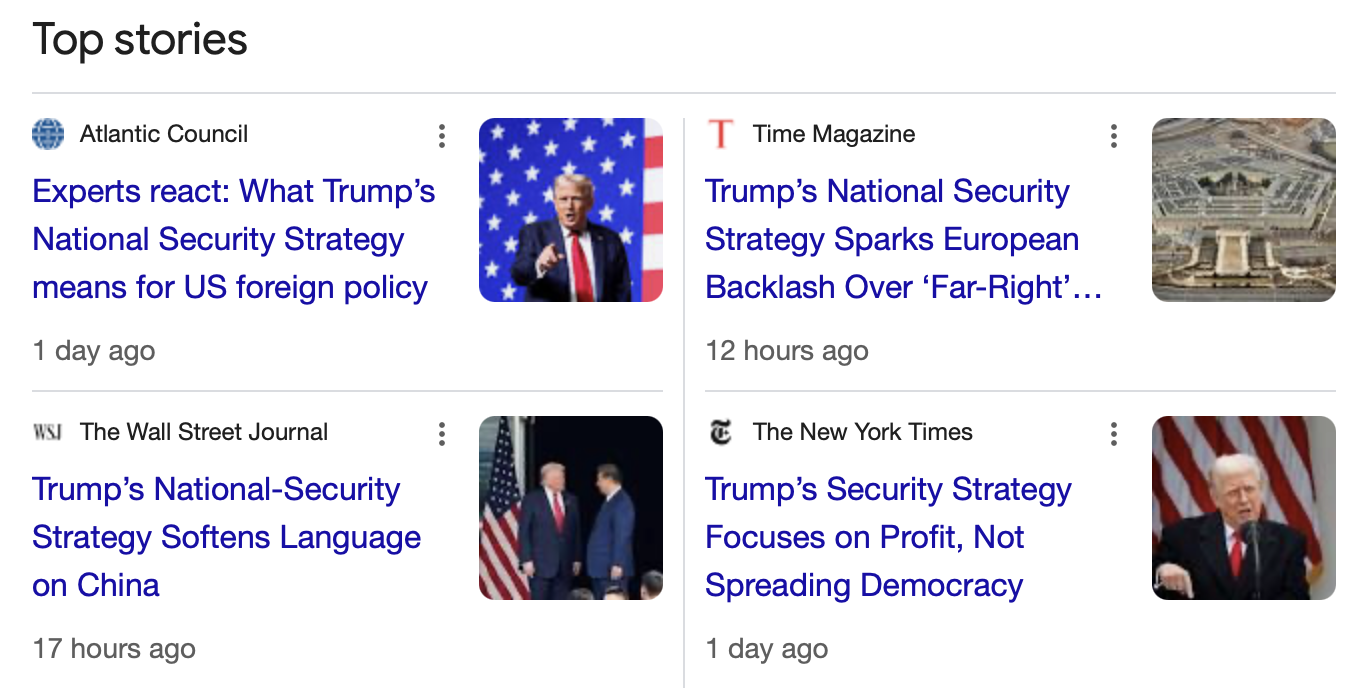Open "Focuses on Profit" NYT headline
The image size is (1372, 688).
click(887, 537)
